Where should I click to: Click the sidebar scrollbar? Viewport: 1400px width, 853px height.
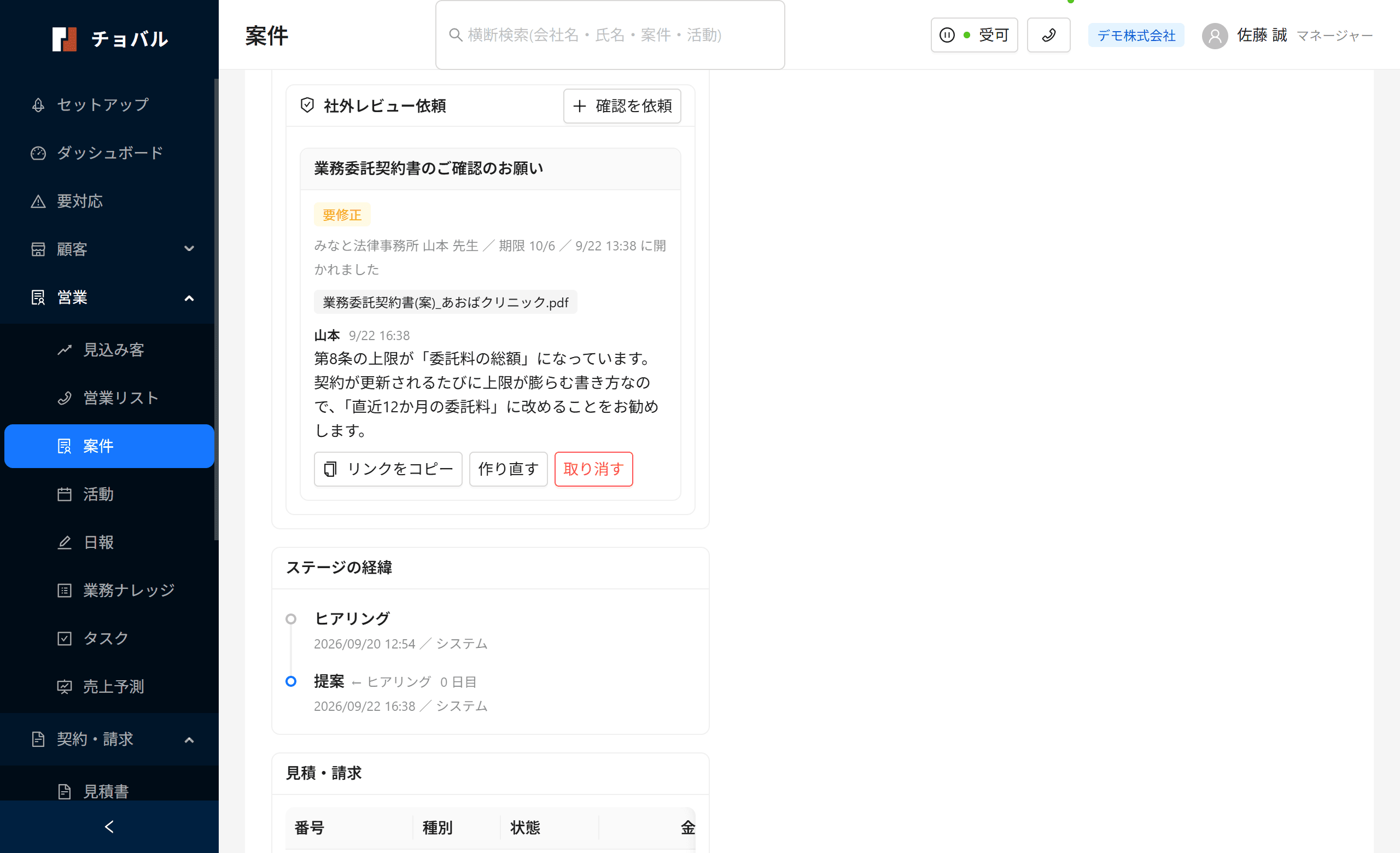[x=216, y=309]
